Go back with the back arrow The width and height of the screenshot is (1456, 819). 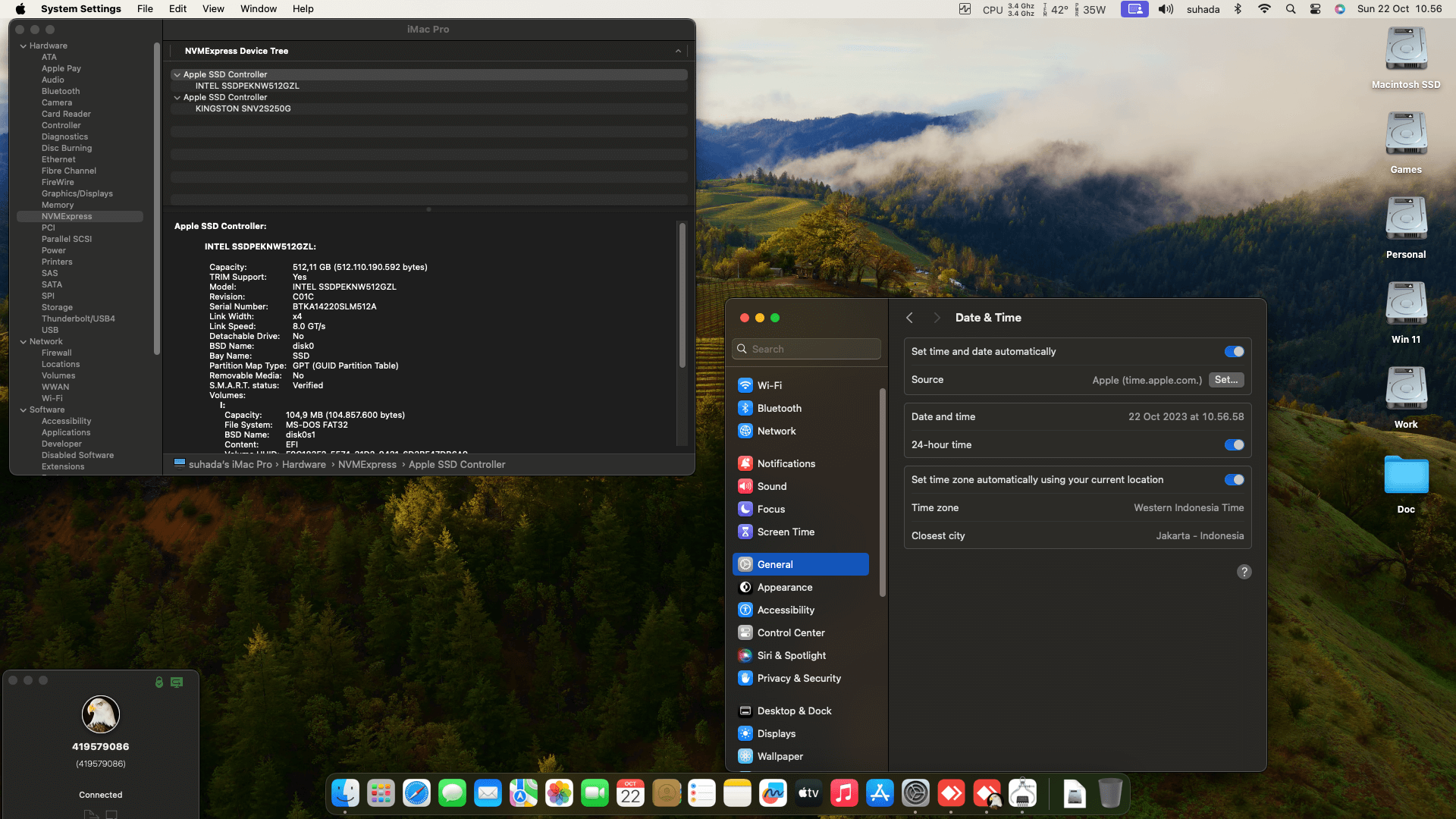tap(909, 318)
